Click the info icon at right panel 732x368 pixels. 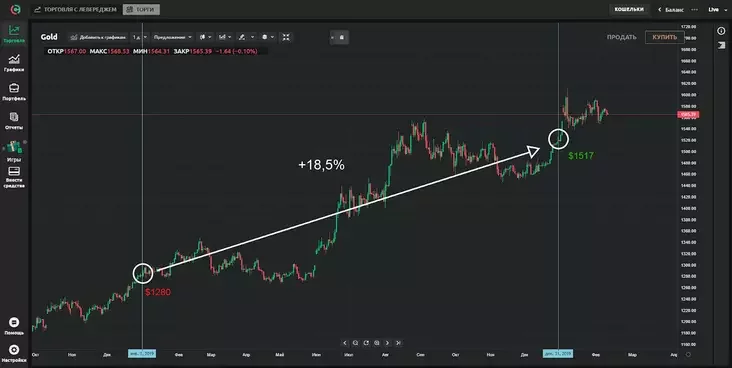click(721, 31)
